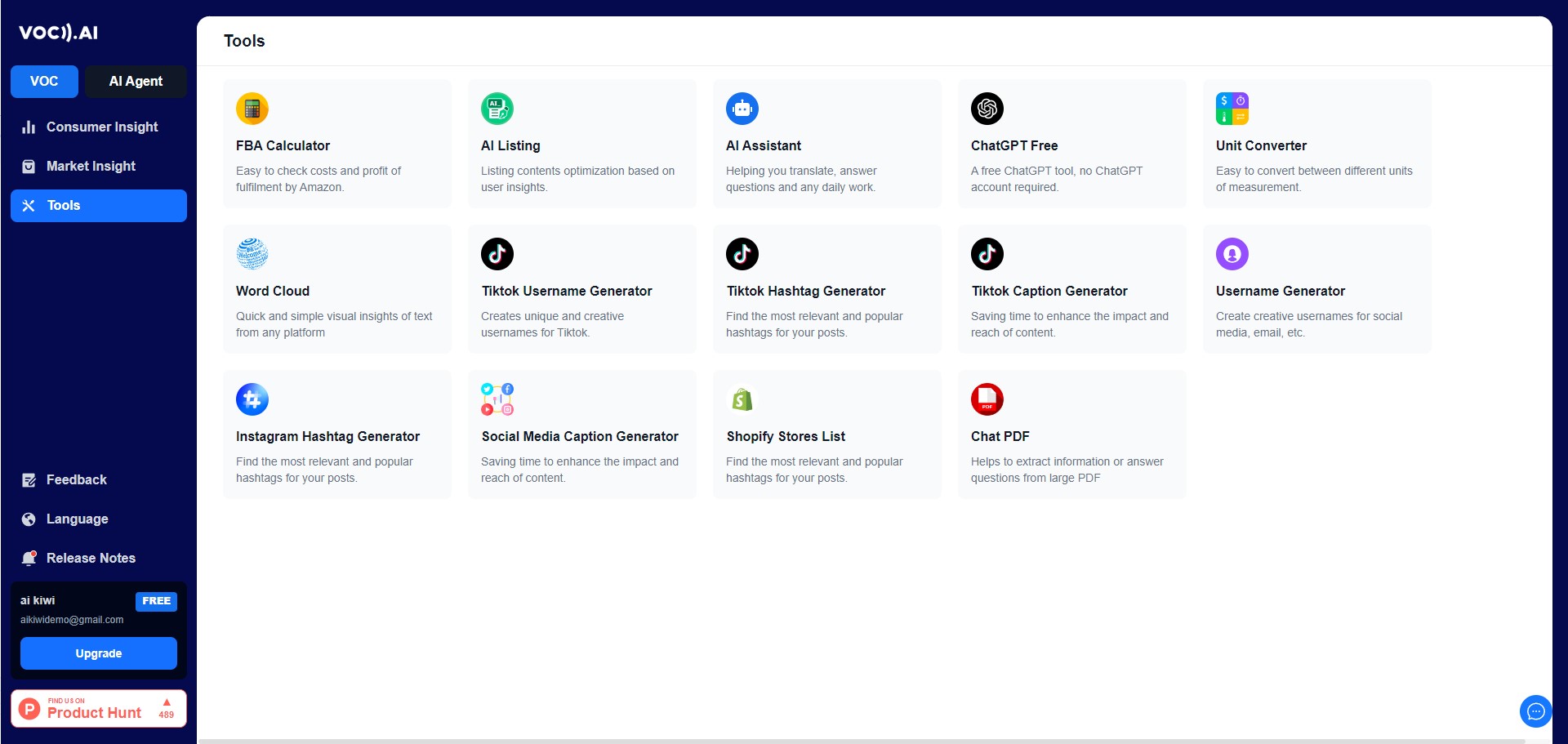This screenshot has width=1568, height=744.
Task: Open the Unit Converter title
Action: tap(1261, 145)
